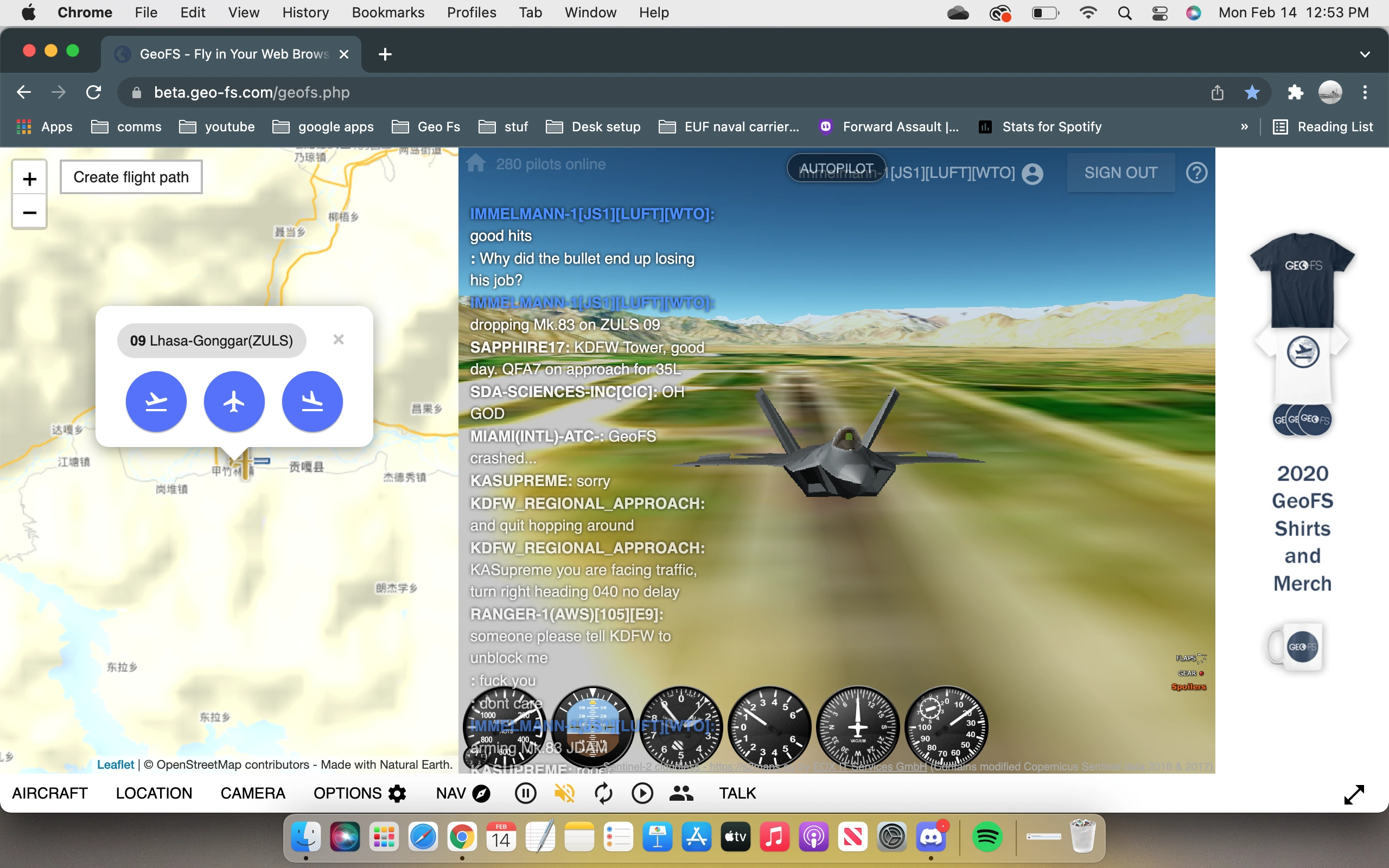Viewport: 1389px width, 868px height.
Task: Toggle the AUTOPILOT pill button
Action: (836, 168)
